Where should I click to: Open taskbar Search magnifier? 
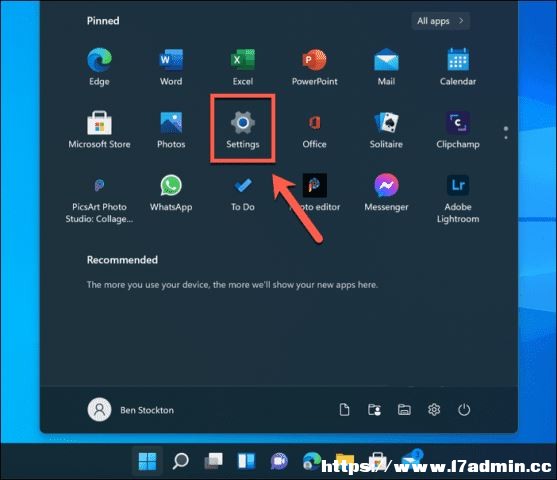[x=180, y=461]
